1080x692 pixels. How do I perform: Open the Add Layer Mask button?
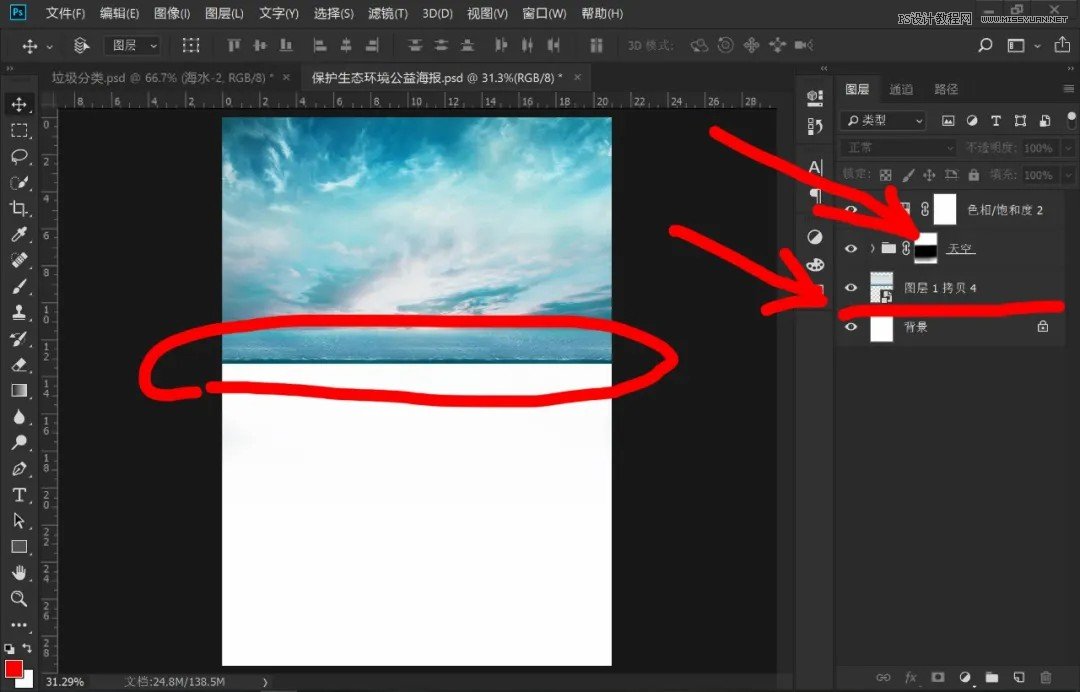pos(937,677)
